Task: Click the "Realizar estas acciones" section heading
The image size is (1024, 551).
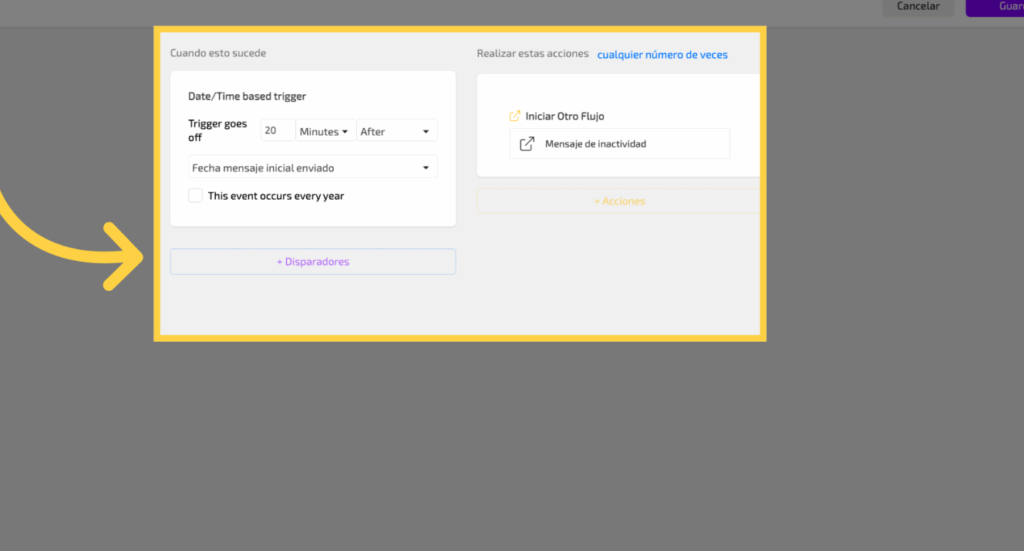Action: tap(532, 54)
